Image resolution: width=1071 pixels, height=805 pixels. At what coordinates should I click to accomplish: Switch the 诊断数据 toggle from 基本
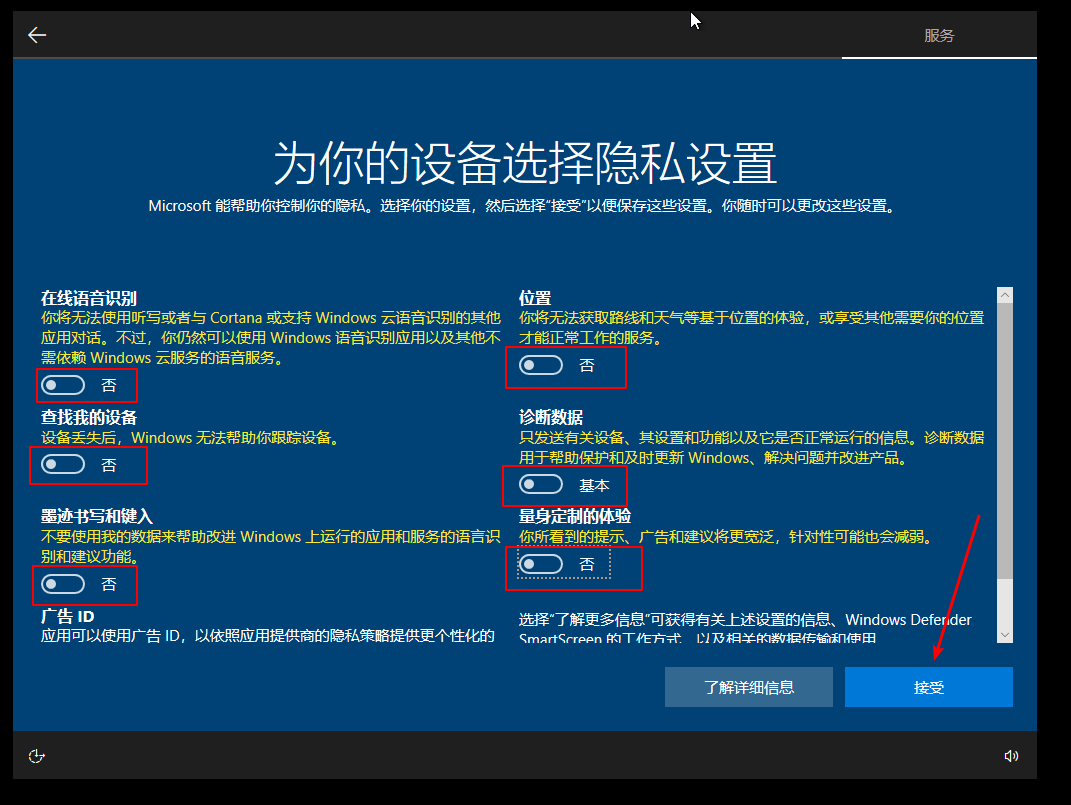pyautogui.click(x=541, y=485)
